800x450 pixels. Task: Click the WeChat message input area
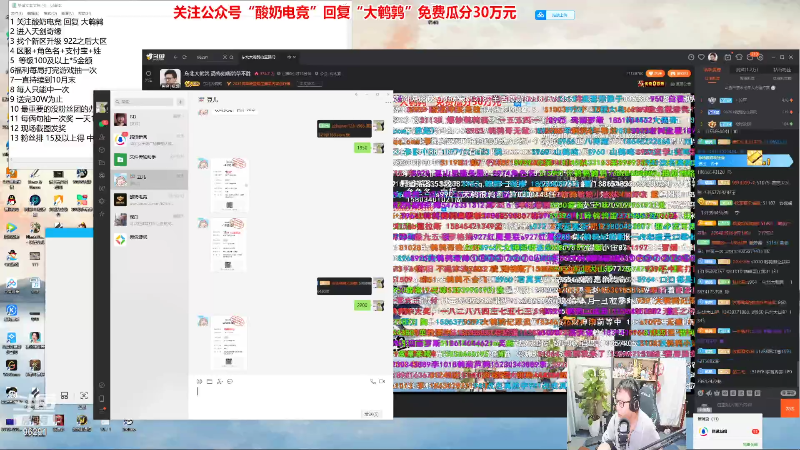click(x=291, y=398)
